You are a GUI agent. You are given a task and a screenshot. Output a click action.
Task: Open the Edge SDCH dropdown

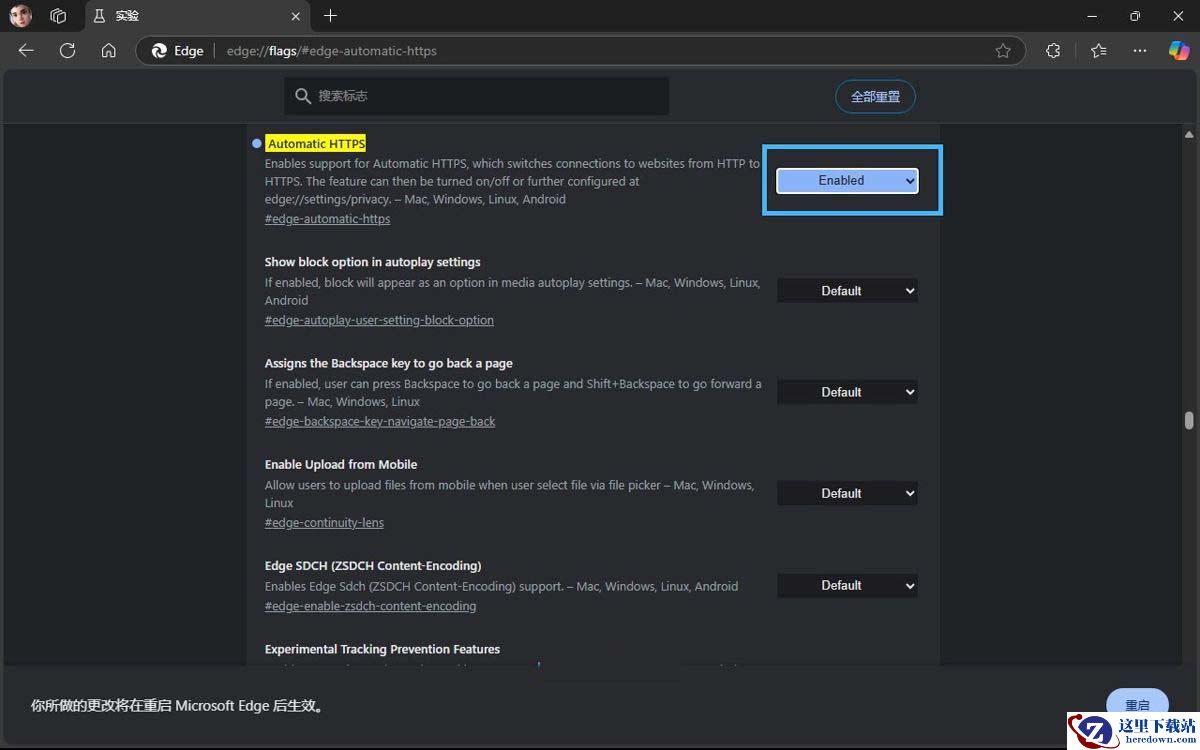[x=847, y=585]
